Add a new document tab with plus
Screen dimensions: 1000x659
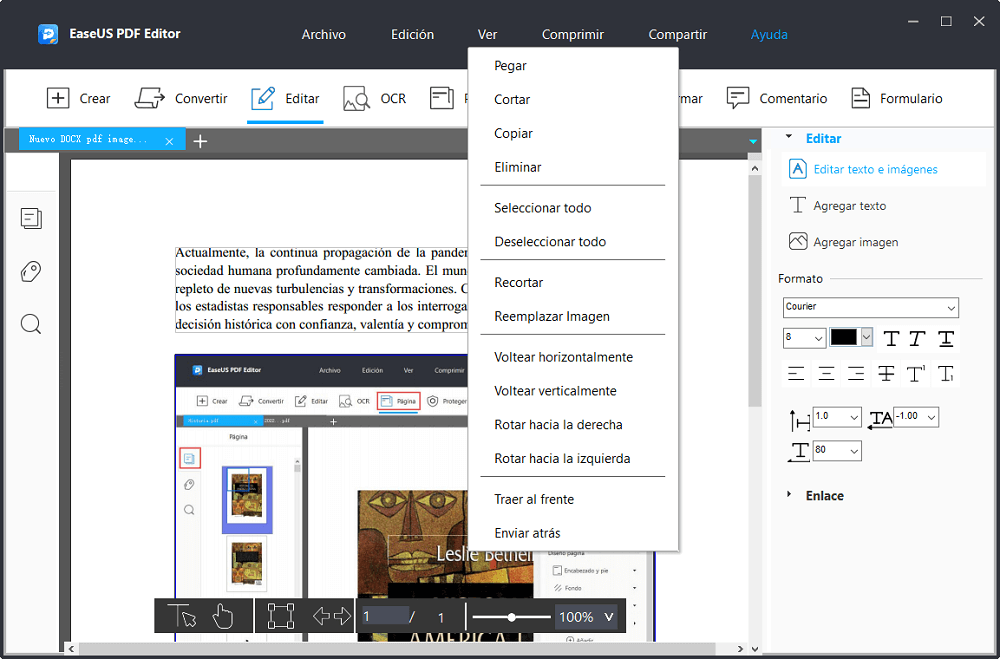pyautogui.click(x=200, y=141)
